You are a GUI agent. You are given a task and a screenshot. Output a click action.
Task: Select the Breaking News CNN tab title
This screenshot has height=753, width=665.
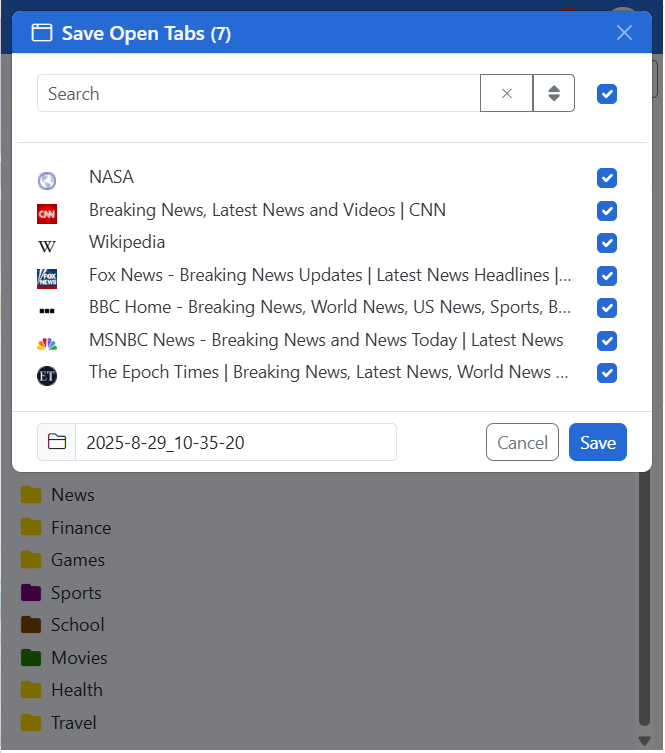(x=267, y=210)
